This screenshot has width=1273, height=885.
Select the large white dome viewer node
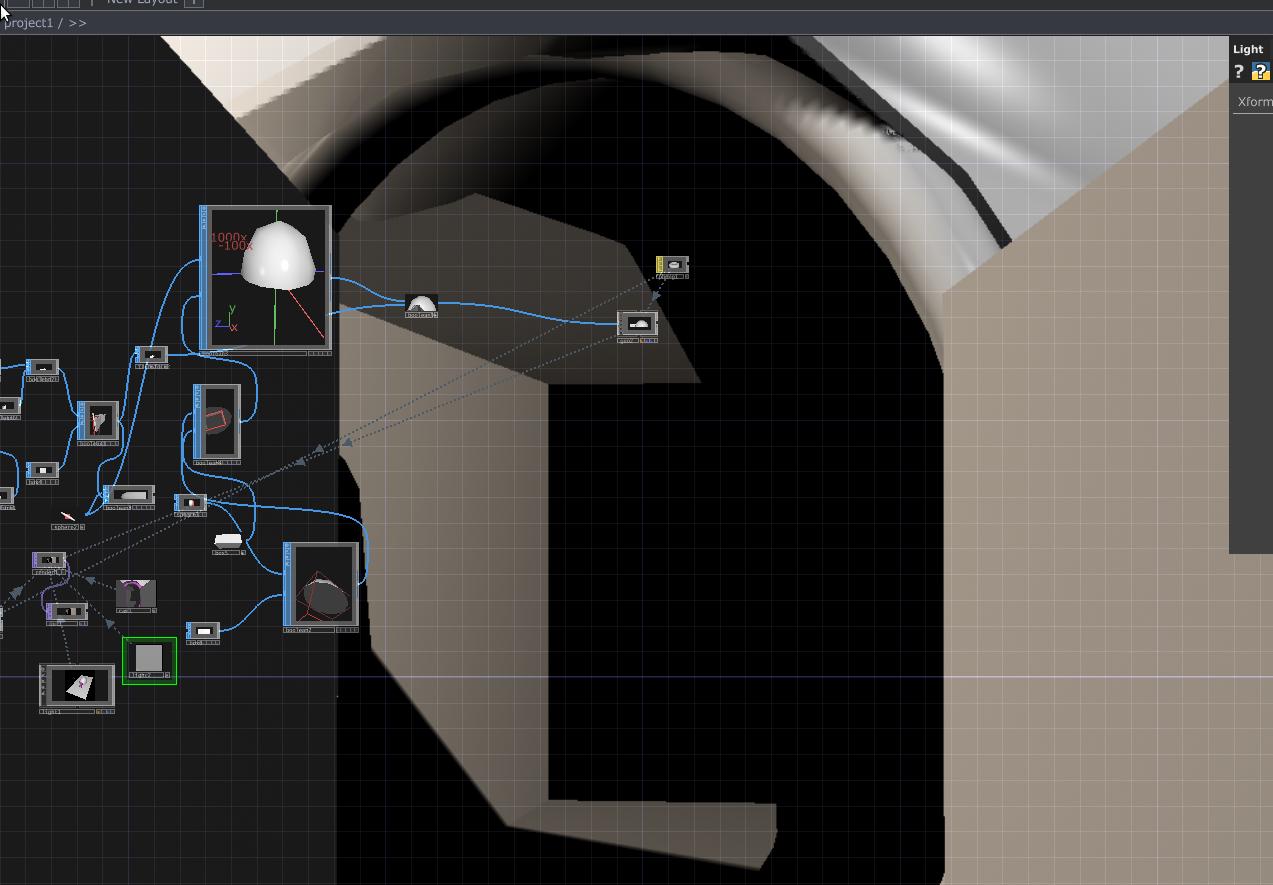click(266, 280)
